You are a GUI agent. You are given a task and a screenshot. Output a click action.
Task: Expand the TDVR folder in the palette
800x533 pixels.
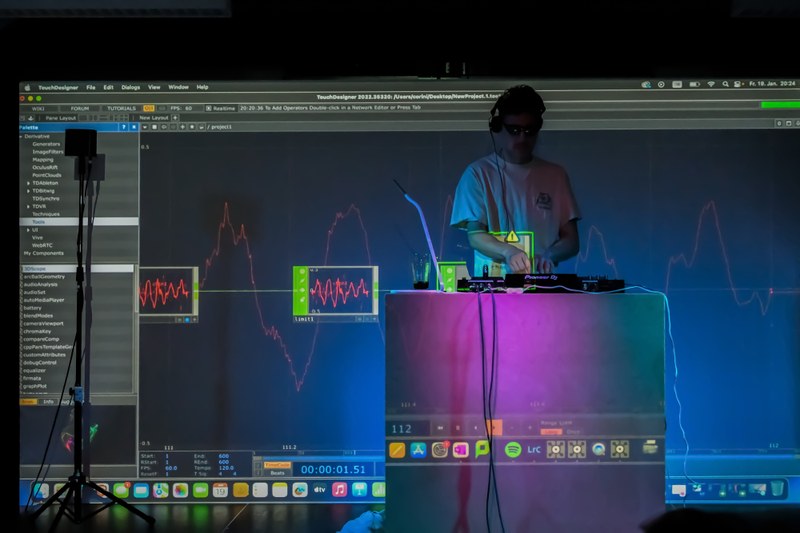click(x=29, y=206)
